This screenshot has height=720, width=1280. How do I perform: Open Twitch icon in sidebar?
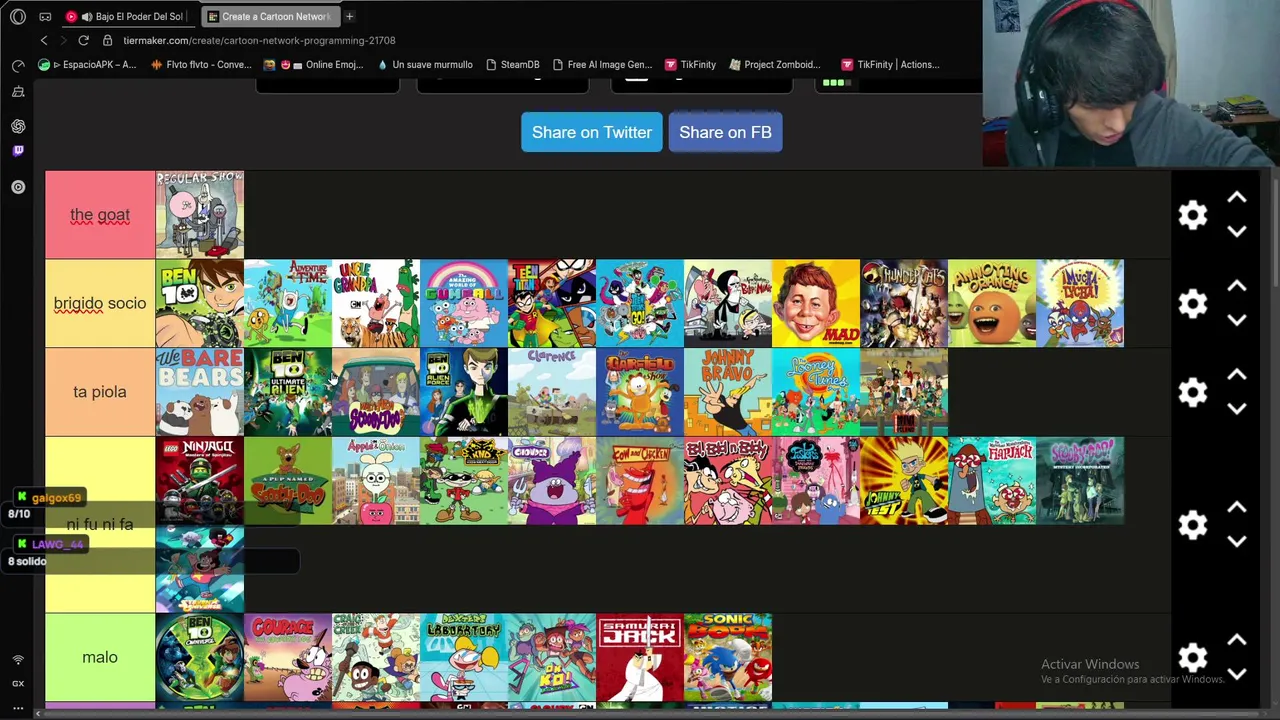pyautogui.click(x=18, y=151)
